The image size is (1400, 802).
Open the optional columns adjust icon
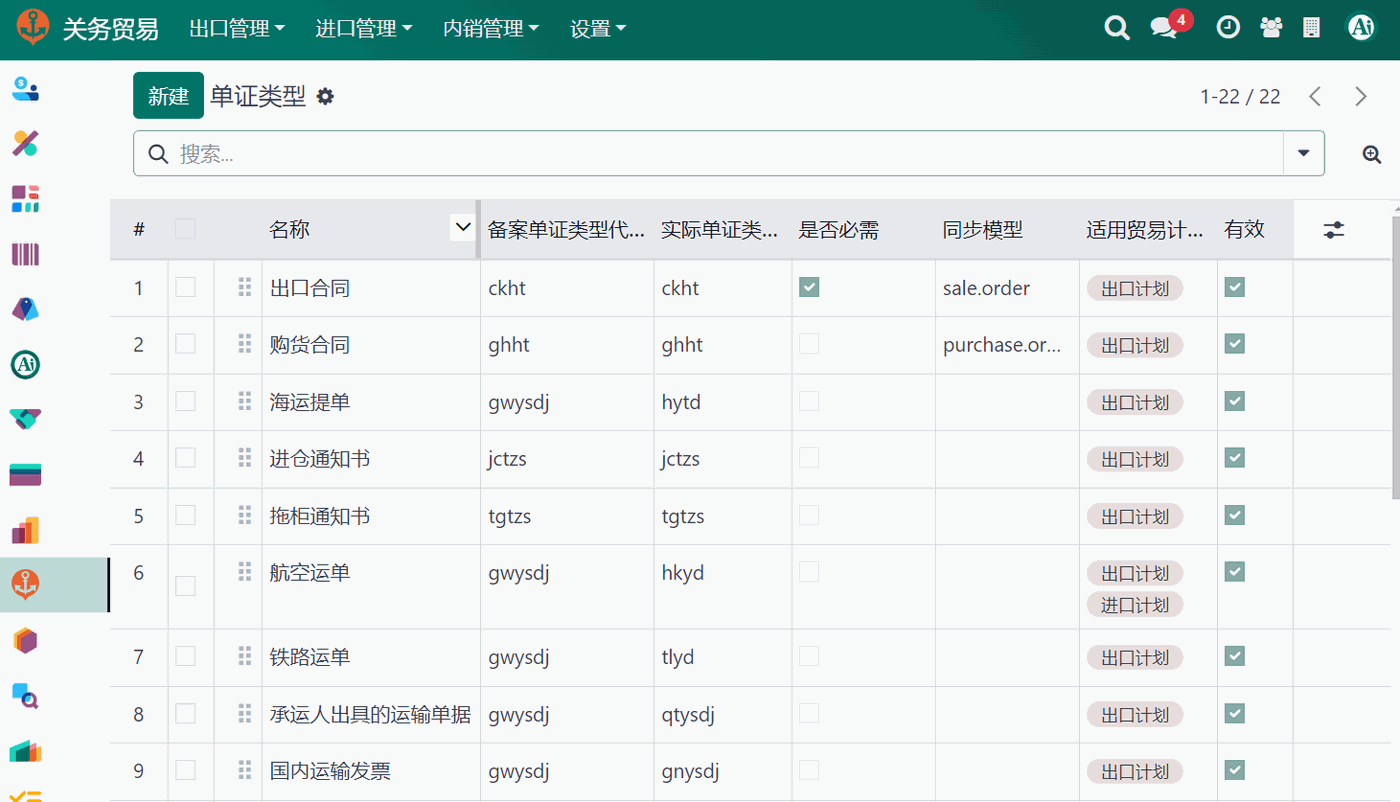click(x=1334, y=230)
